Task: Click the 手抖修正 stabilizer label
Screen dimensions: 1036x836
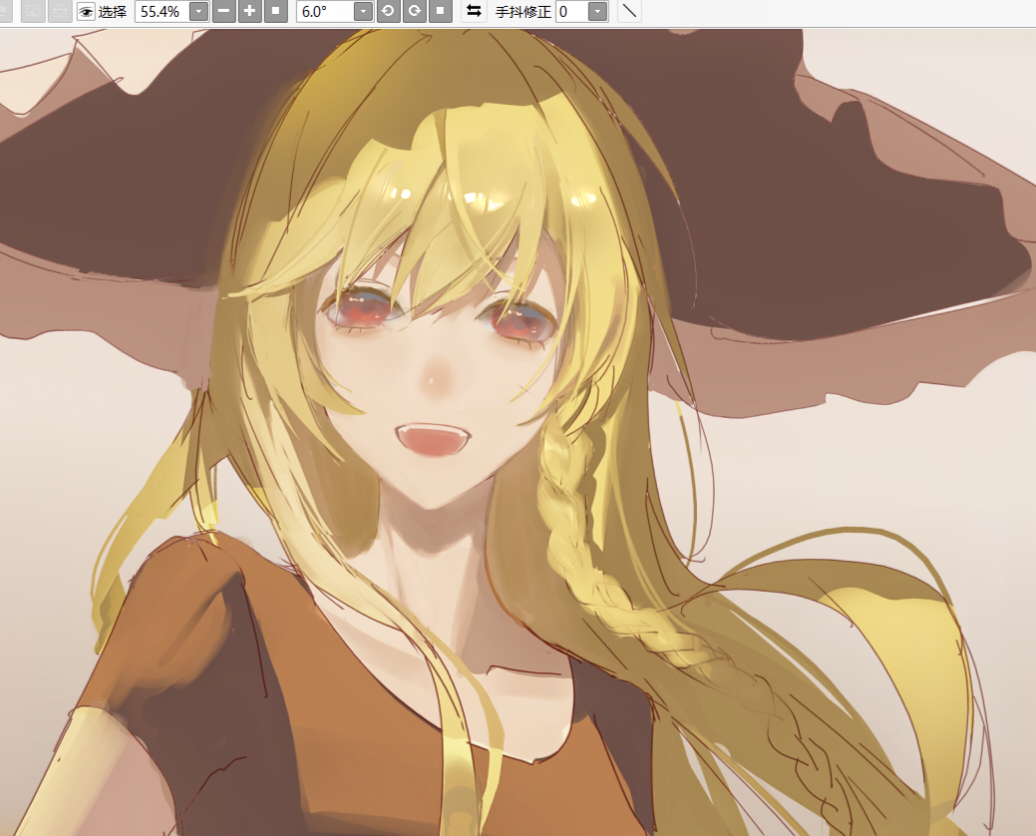Action: click(x=523, y=12)
